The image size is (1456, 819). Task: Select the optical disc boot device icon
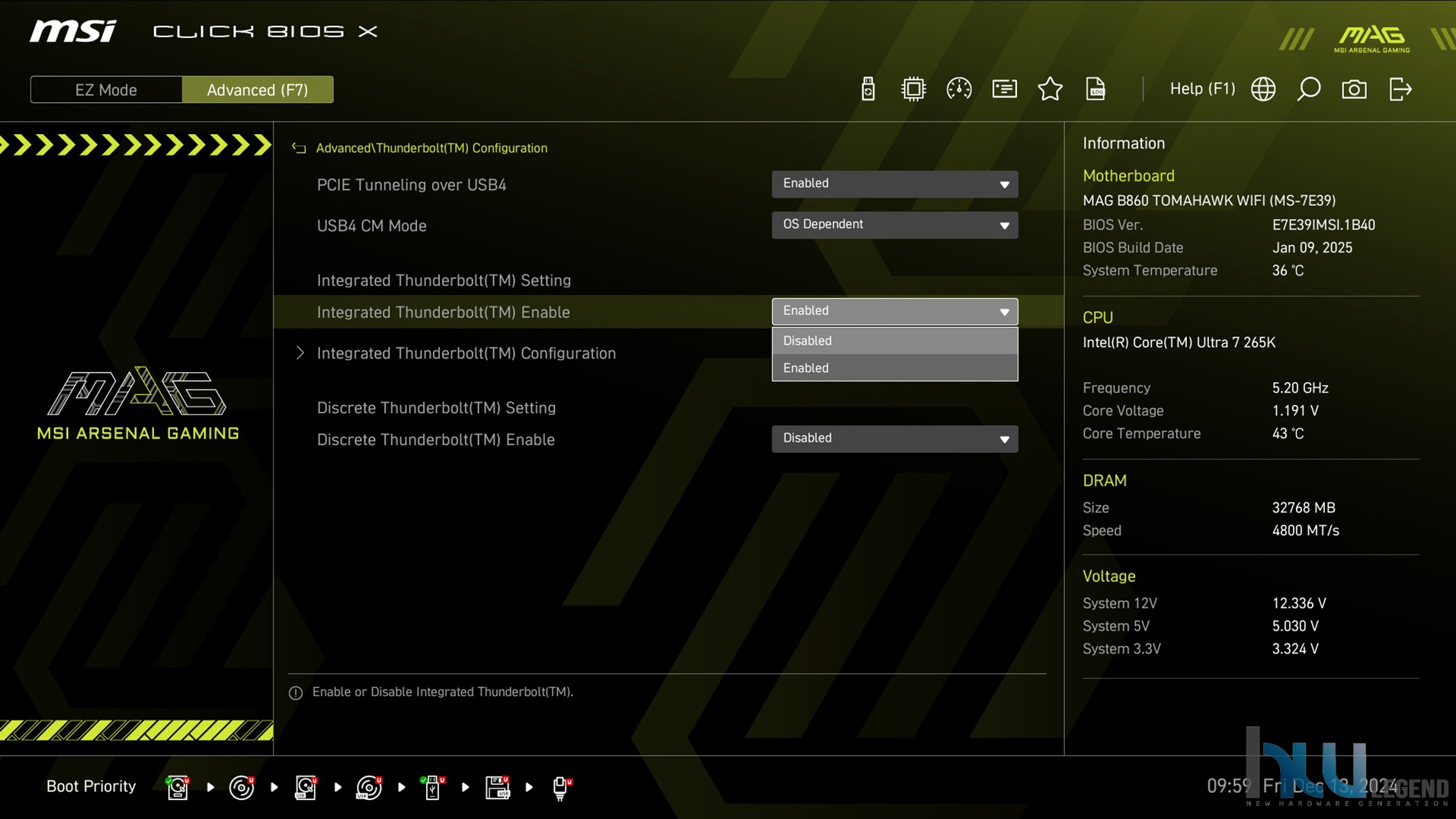click(x=242, y=787)
